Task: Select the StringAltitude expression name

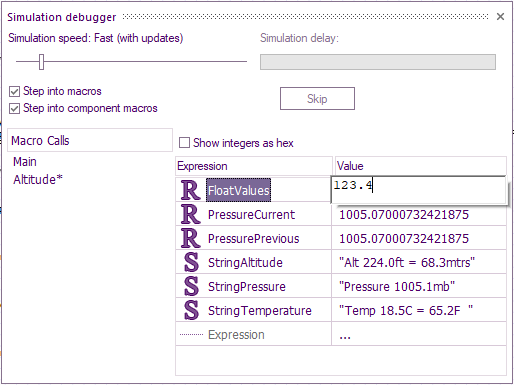Action: 245,263
